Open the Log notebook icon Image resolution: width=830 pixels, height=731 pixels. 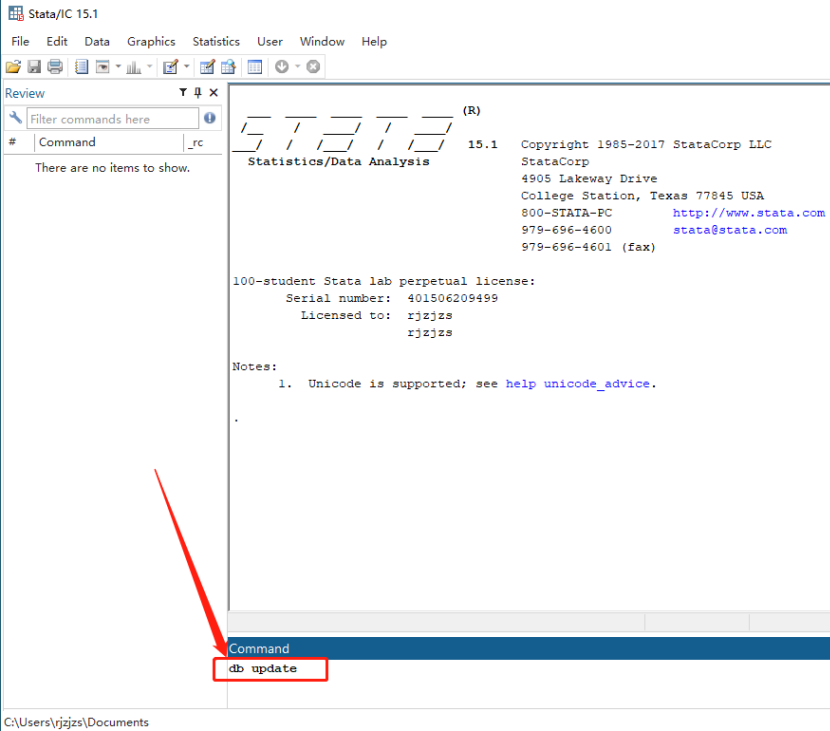(x=82, y=67)
